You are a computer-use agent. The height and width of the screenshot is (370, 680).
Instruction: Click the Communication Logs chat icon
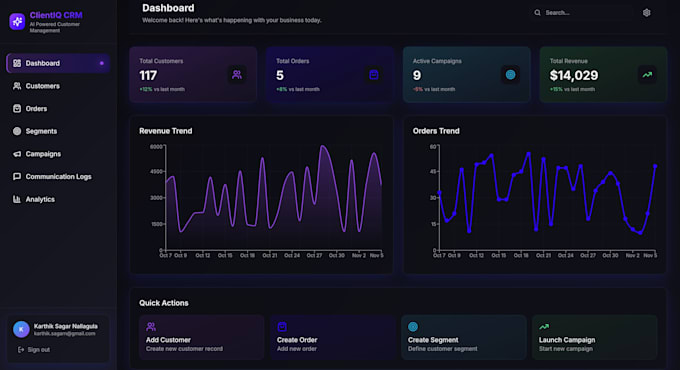tap(17, 177)
